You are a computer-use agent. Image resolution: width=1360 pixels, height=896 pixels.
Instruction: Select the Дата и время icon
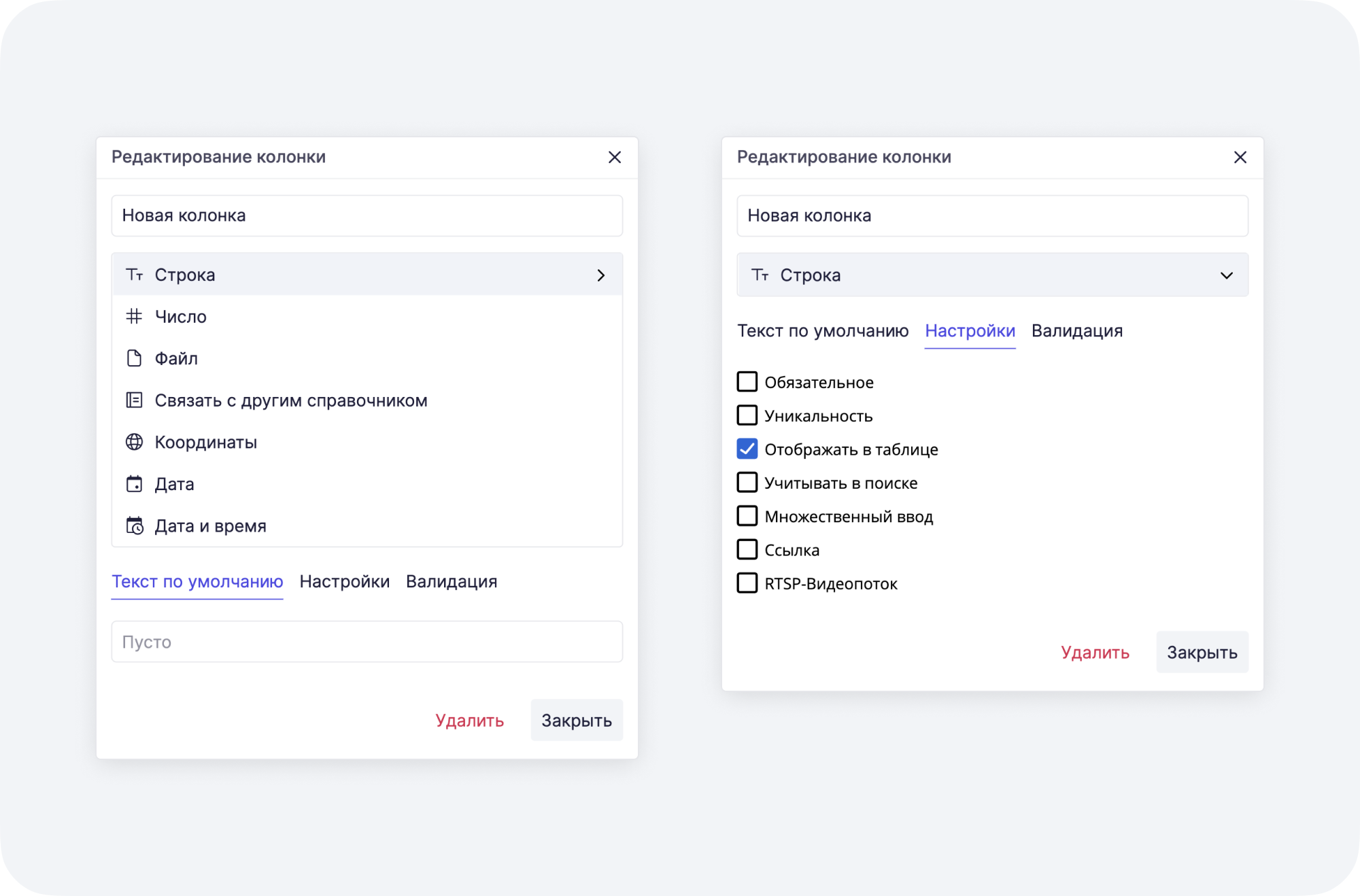click(134, 525)
